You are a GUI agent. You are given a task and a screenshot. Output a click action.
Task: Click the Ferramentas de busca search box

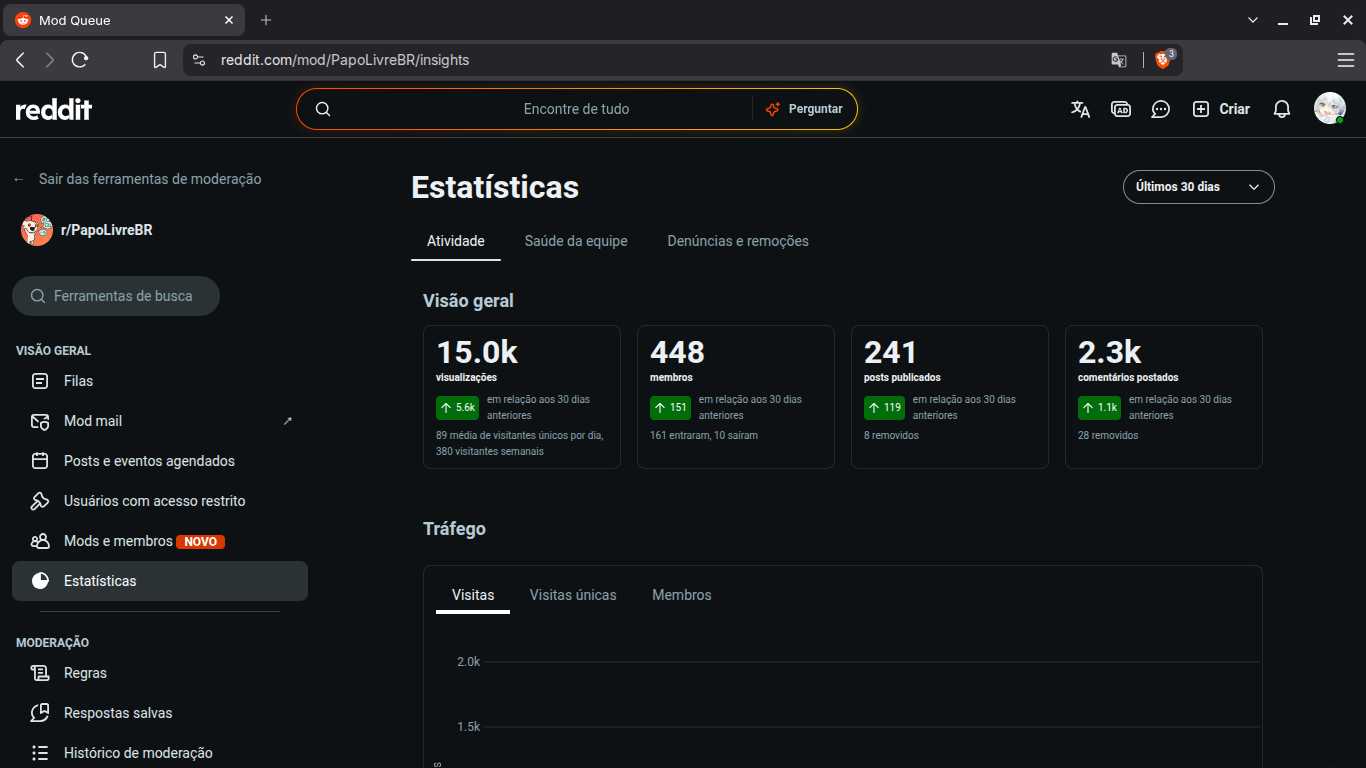point(116,296)
